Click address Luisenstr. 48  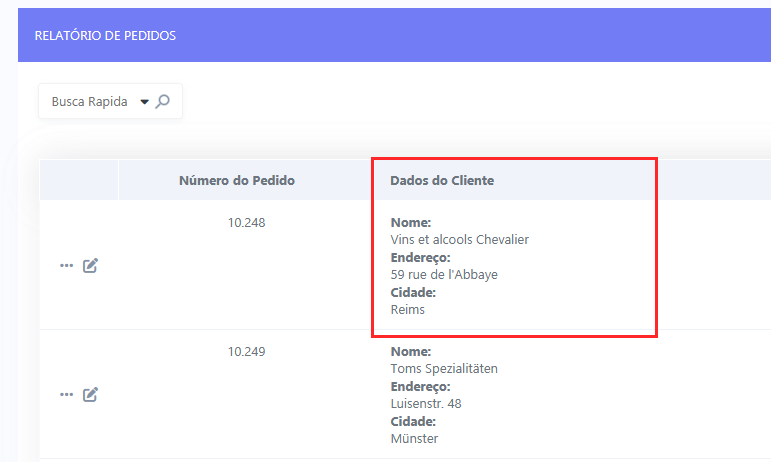coord(426,404)
